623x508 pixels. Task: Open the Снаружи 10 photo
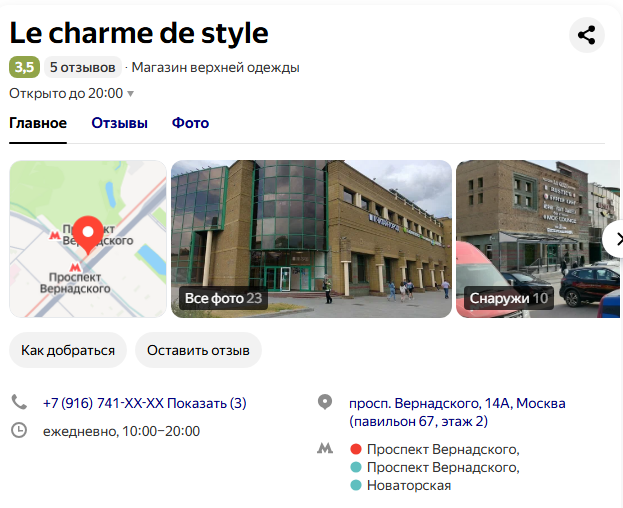point(538,239)
